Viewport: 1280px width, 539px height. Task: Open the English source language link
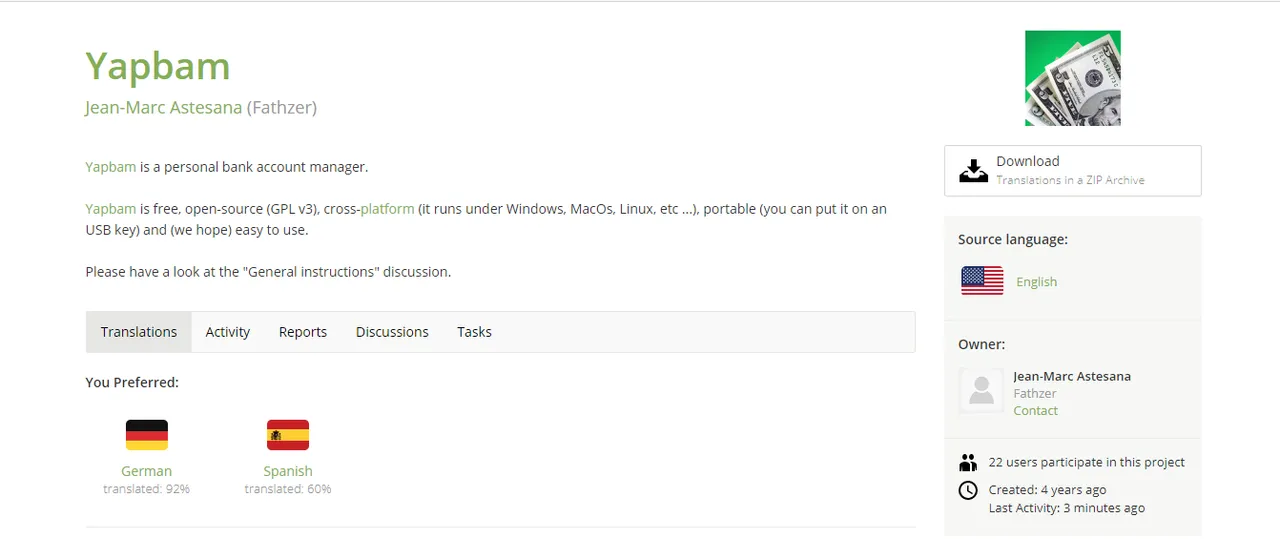click(x=1036, y=282)
